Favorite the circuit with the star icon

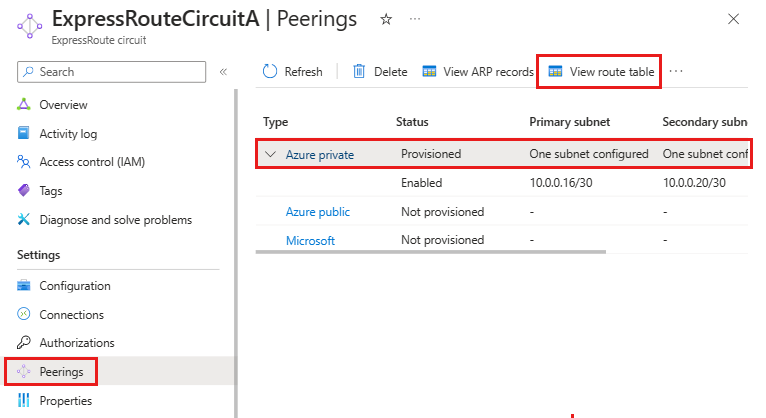[386, 19]
